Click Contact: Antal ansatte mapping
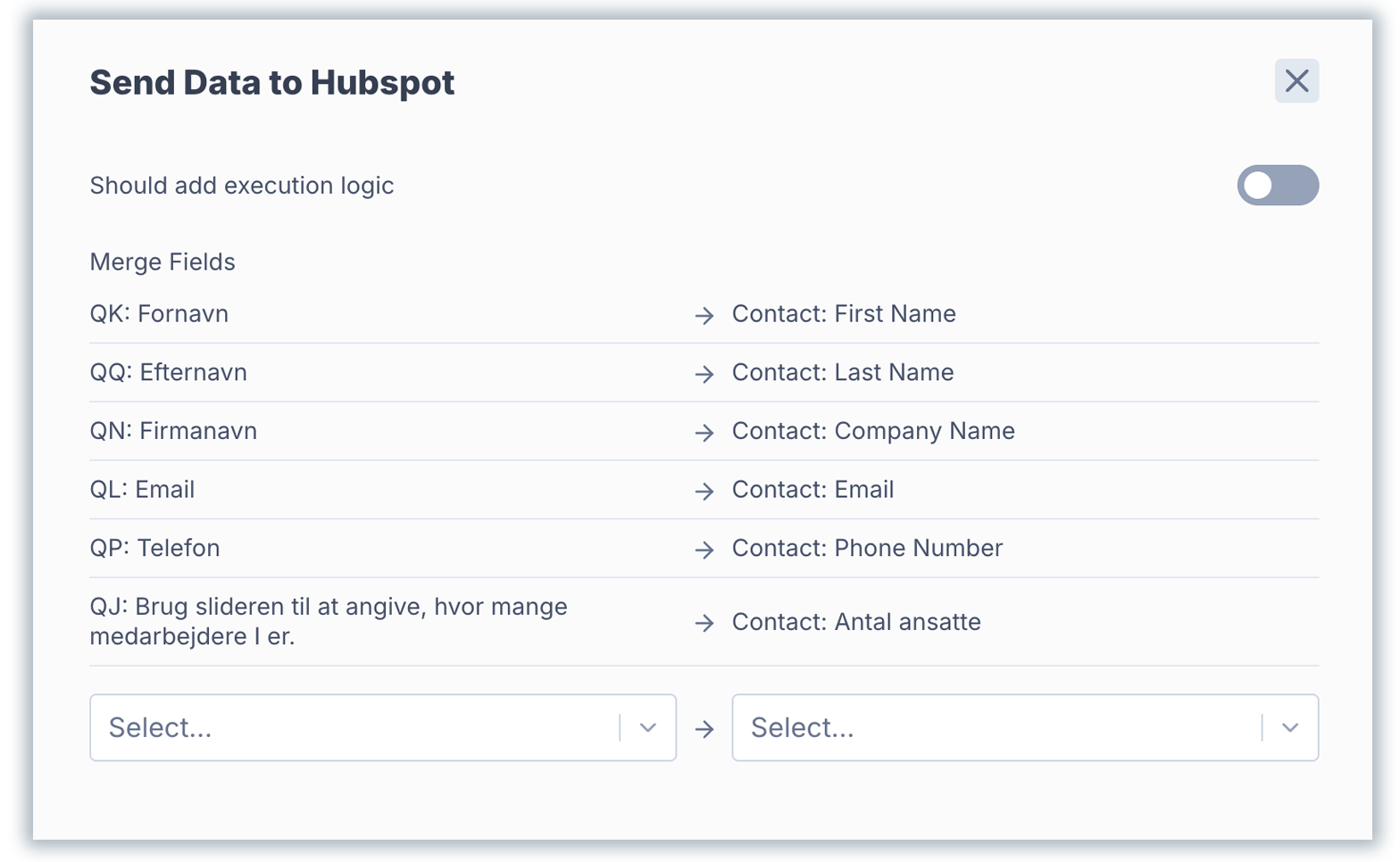The image size is (1400, 862). pos(856,622)
